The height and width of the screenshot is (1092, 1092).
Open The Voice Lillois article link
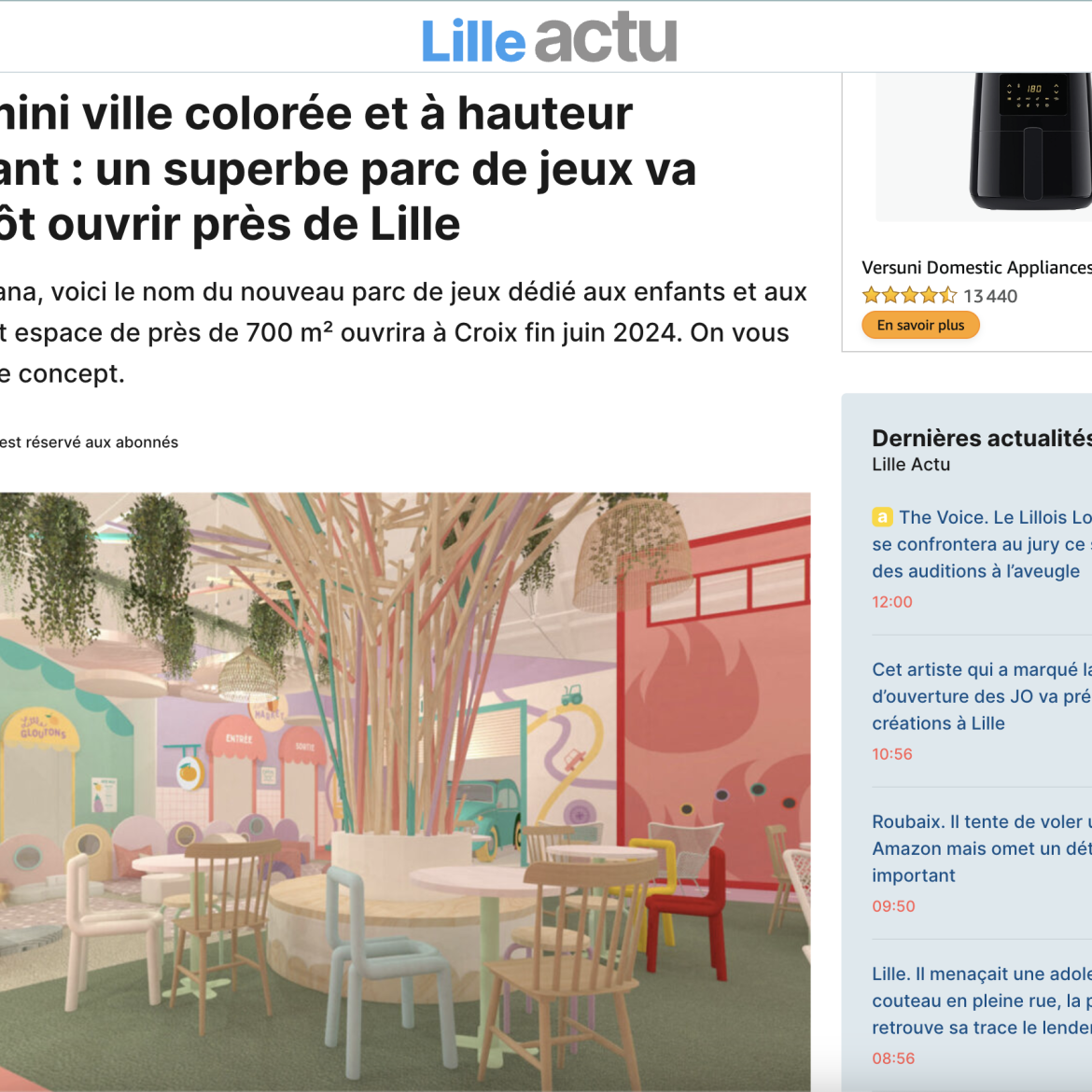click(982, 544)
